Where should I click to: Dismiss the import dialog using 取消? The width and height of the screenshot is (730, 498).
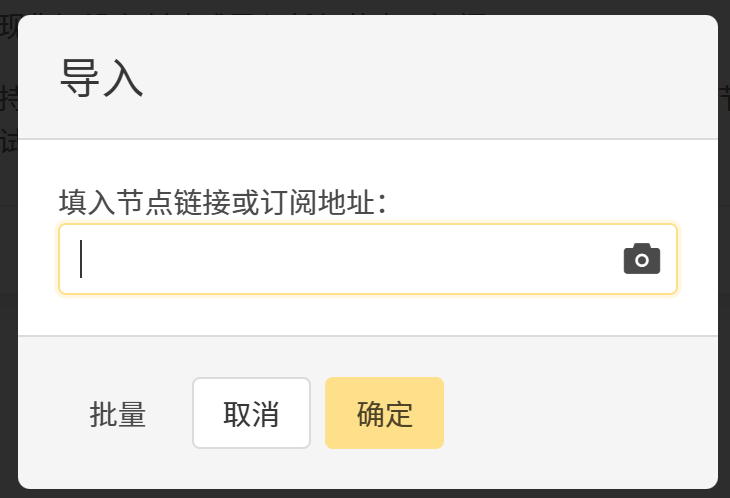[251, 413]
